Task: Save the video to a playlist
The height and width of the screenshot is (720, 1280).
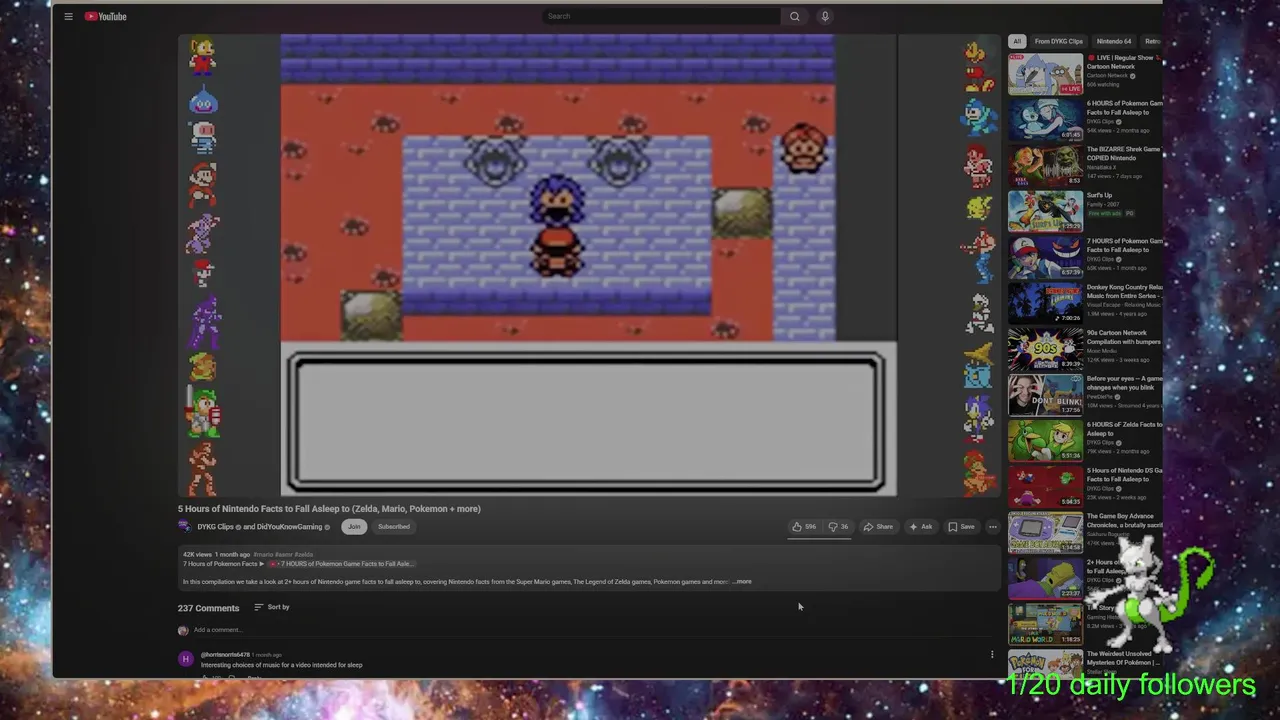Action: 961,527
